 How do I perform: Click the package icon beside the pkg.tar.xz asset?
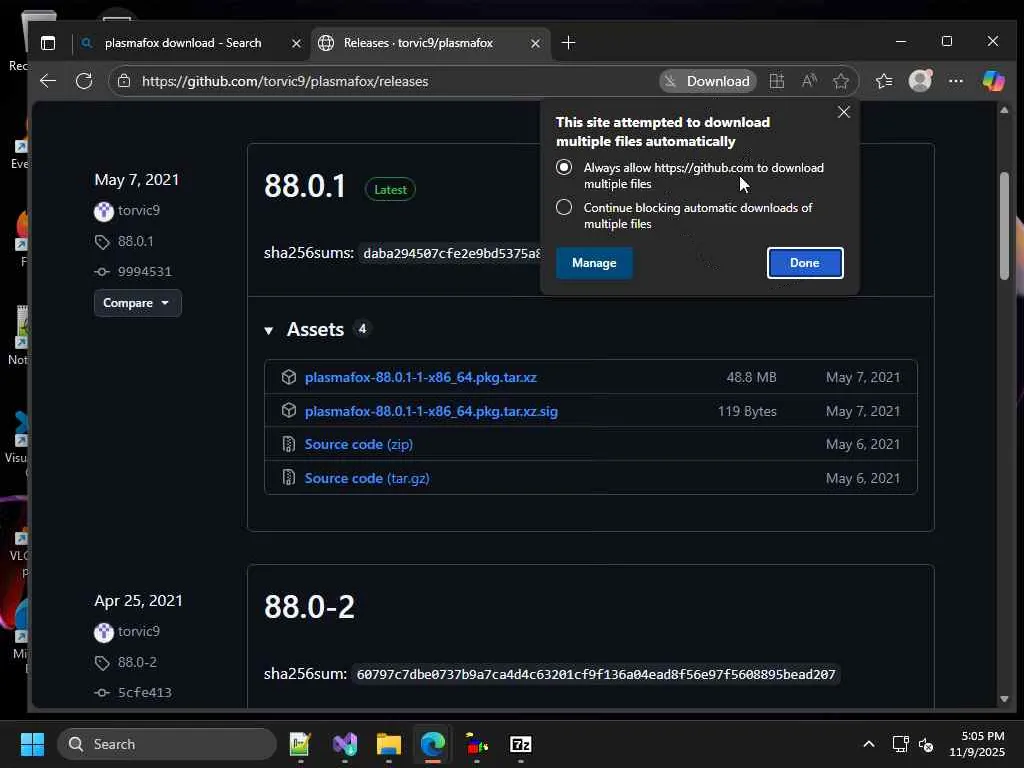289,377
